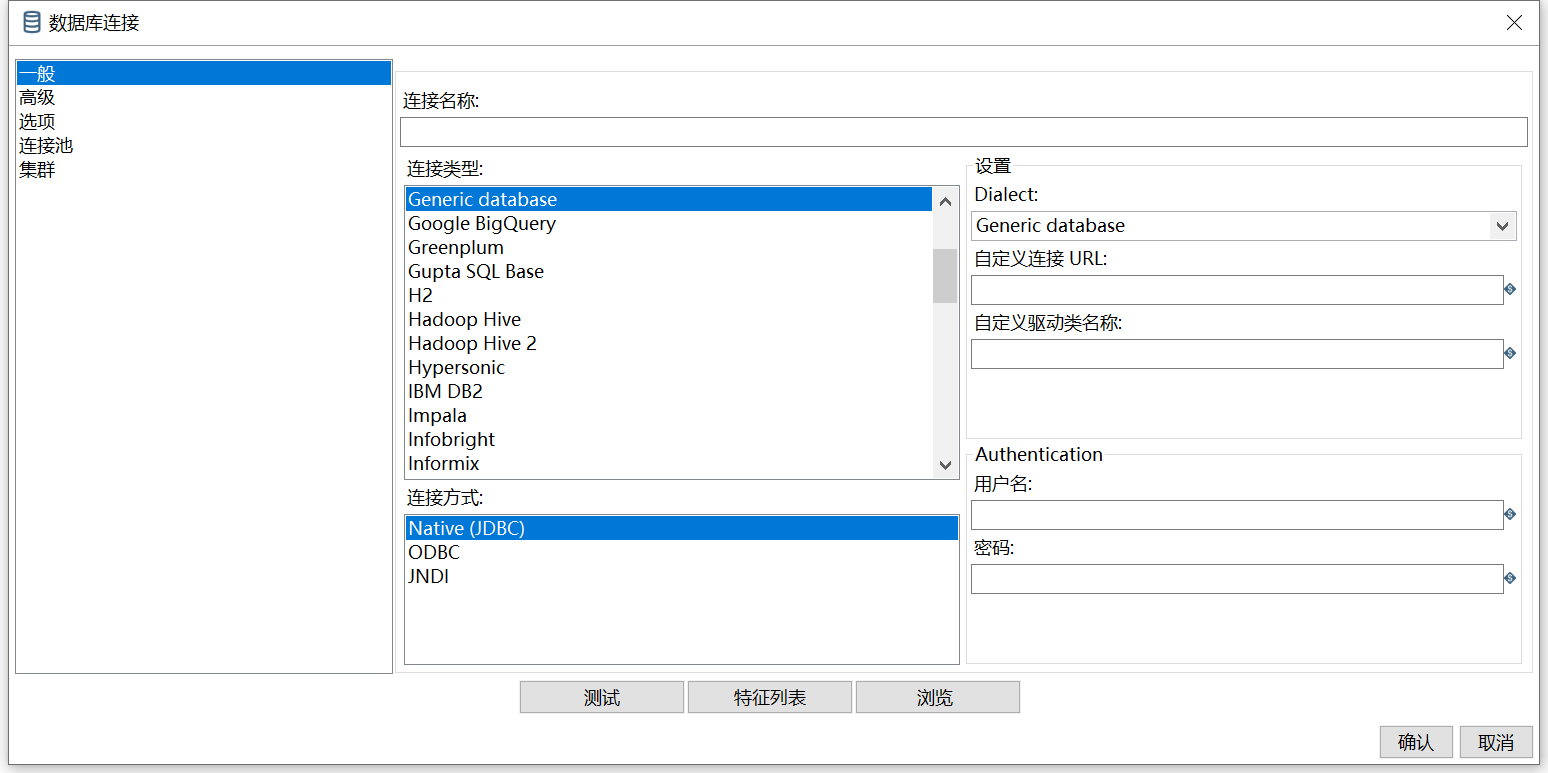Select Infobright connection type

[669, 439]
